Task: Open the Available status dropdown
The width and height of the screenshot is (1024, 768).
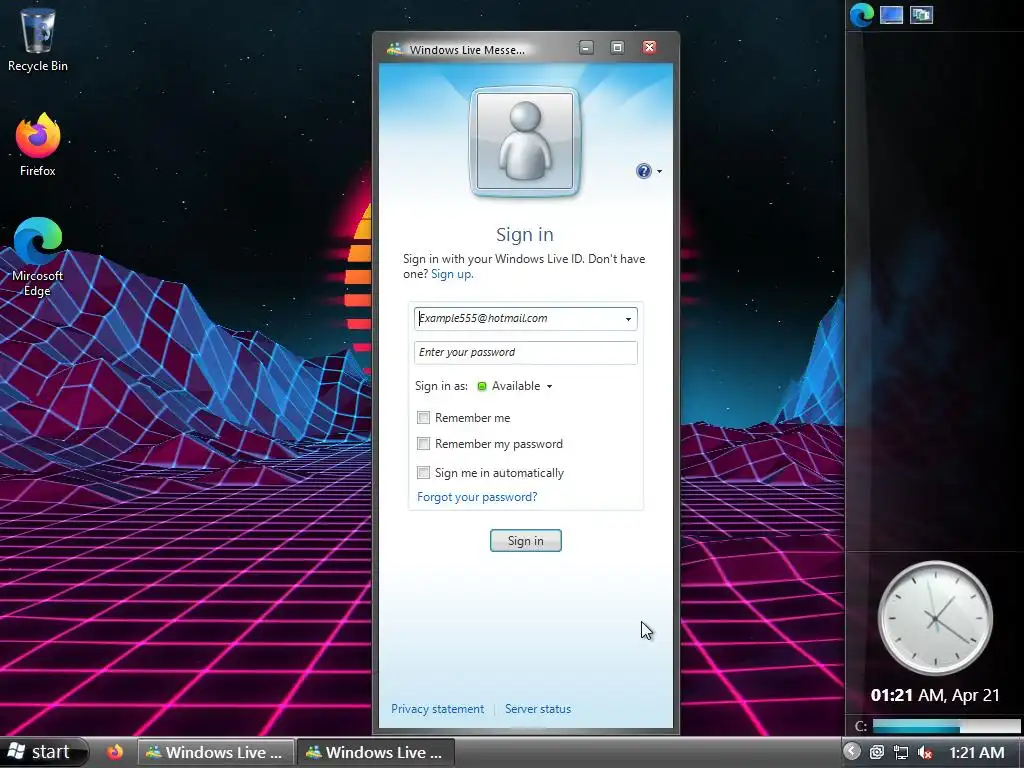Action: click(516, 386)
